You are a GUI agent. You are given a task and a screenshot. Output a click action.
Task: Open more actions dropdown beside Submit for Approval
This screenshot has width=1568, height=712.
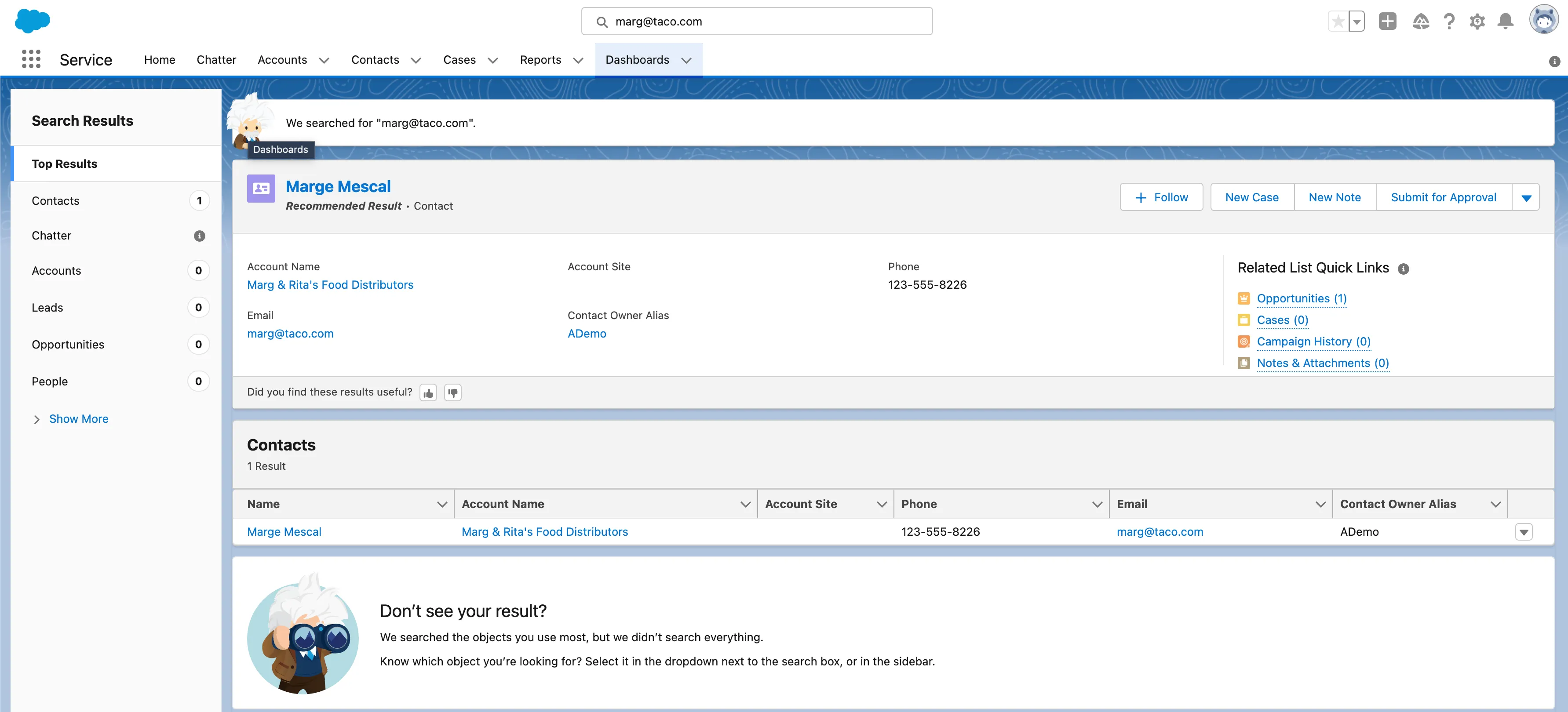[x=1525, y=197]
